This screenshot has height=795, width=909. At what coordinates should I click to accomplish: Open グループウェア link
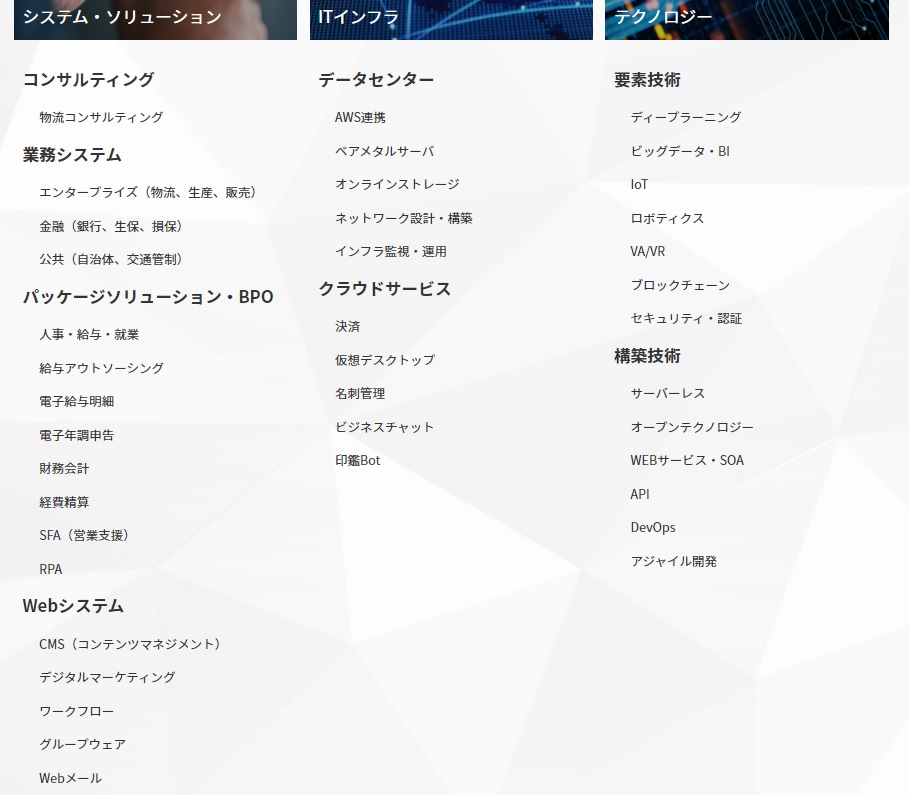(x=82, y=744)
